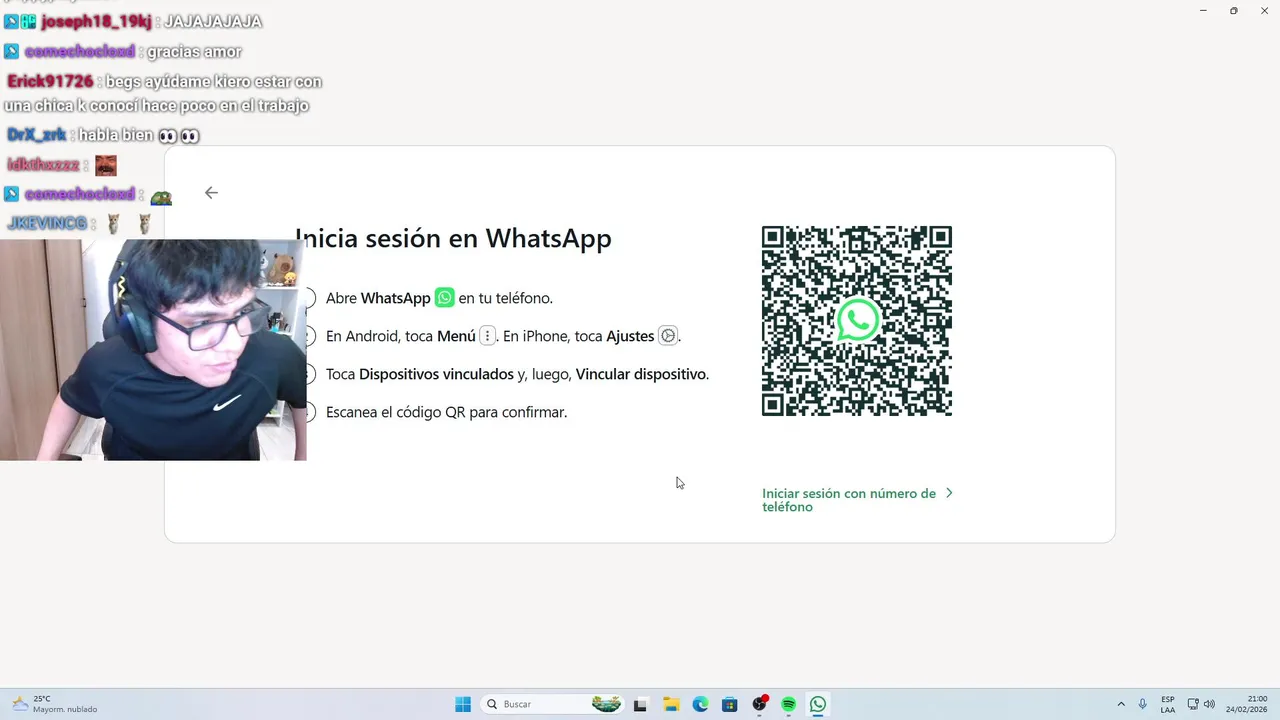The image size is (1280, 720).
Task: Open File Explorer from the taskbar
Action: (671, 704)
